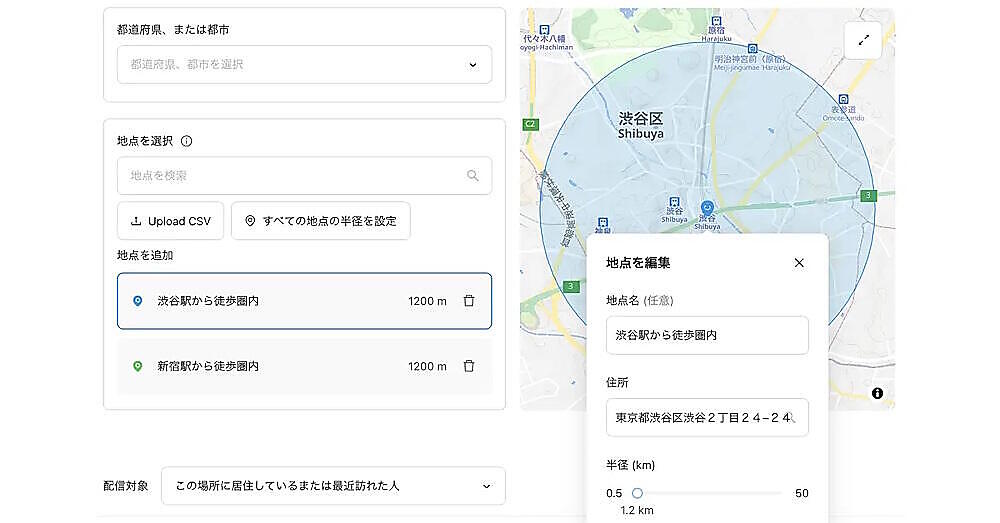Click the radius slider handle
The width and height of the screenshot is (1000, 523).
(637, 493)
